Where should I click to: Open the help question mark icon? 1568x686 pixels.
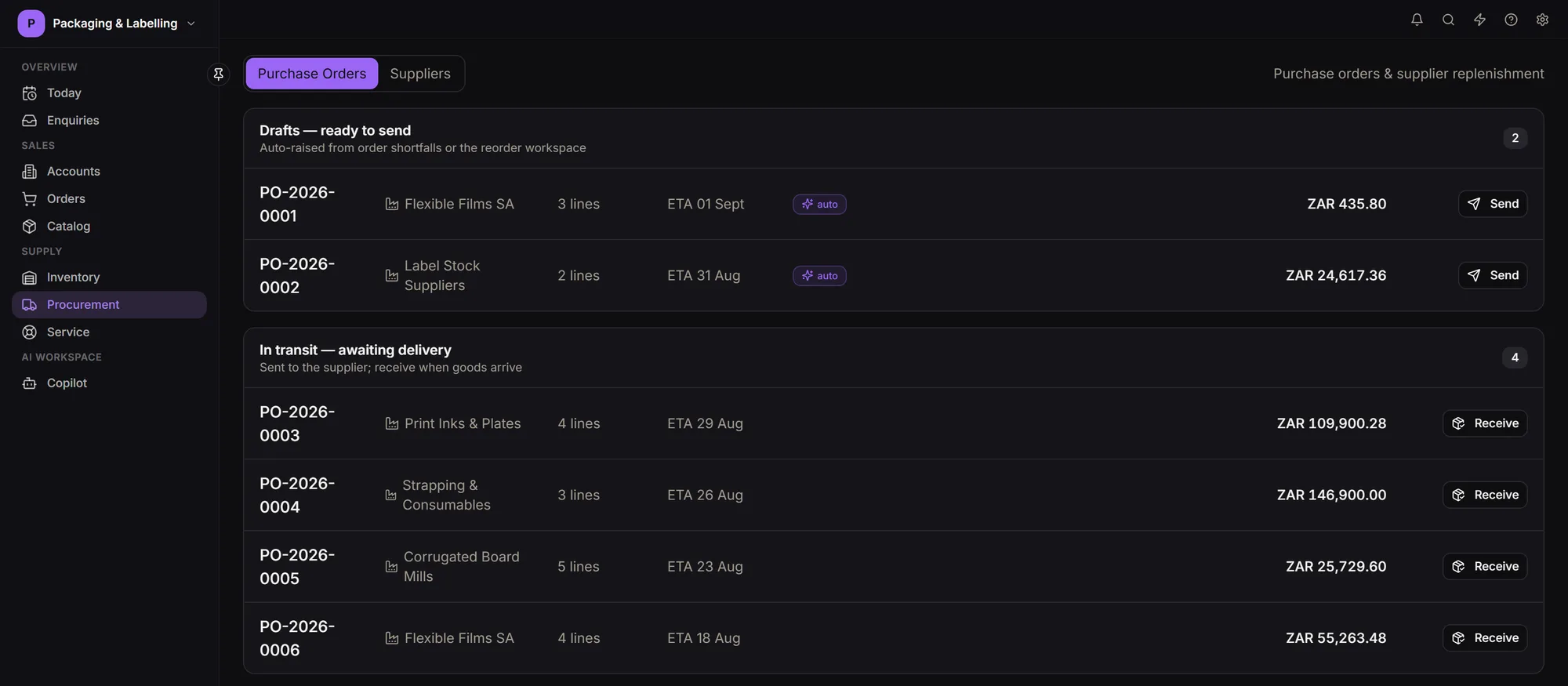[1511, 20]
